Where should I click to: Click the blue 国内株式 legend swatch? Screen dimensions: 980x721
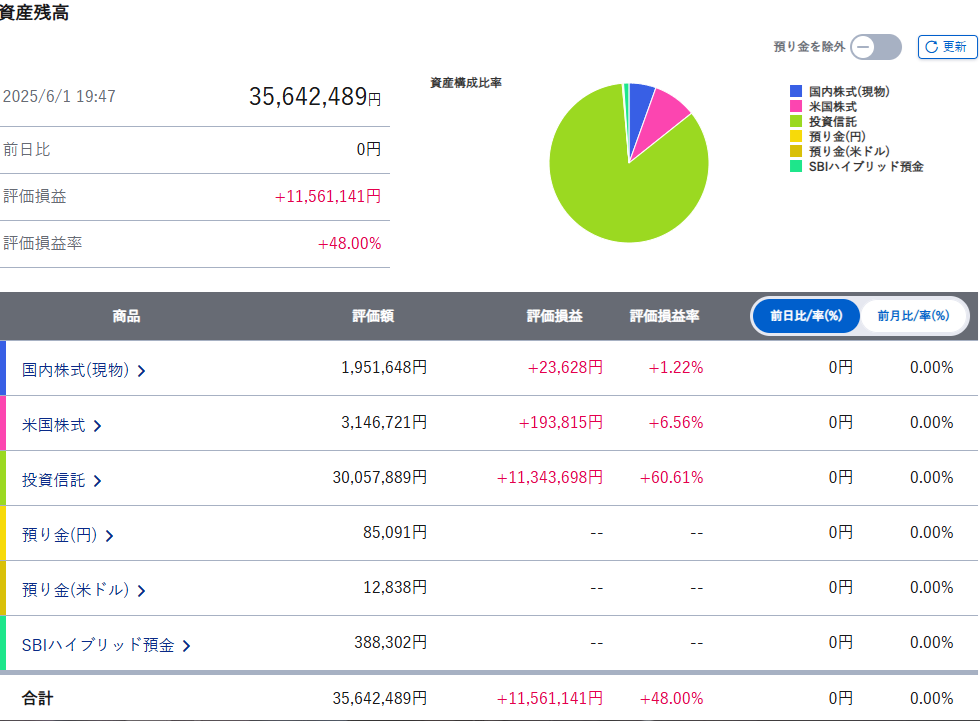pyautogui.click(x=796, y=91)
